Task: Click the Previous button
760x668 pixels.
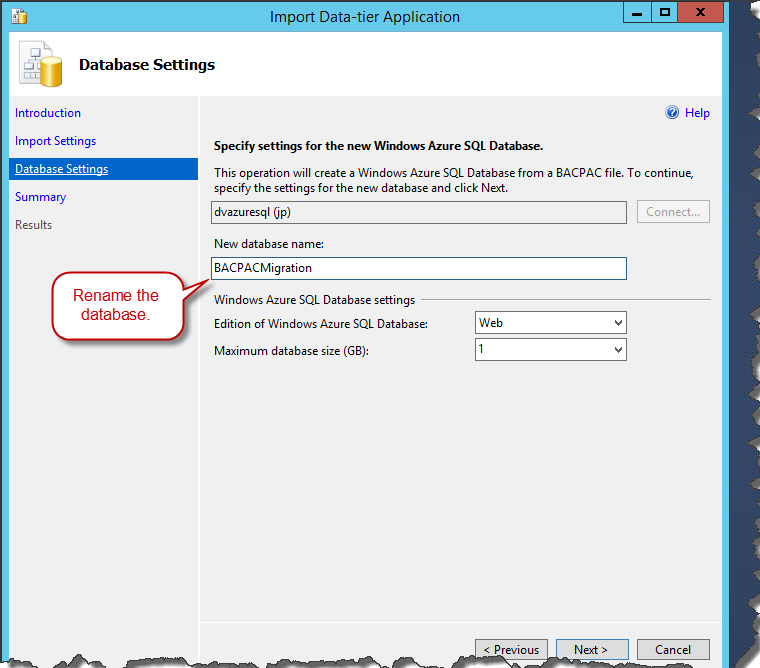Action: click(x=511, y=650)
